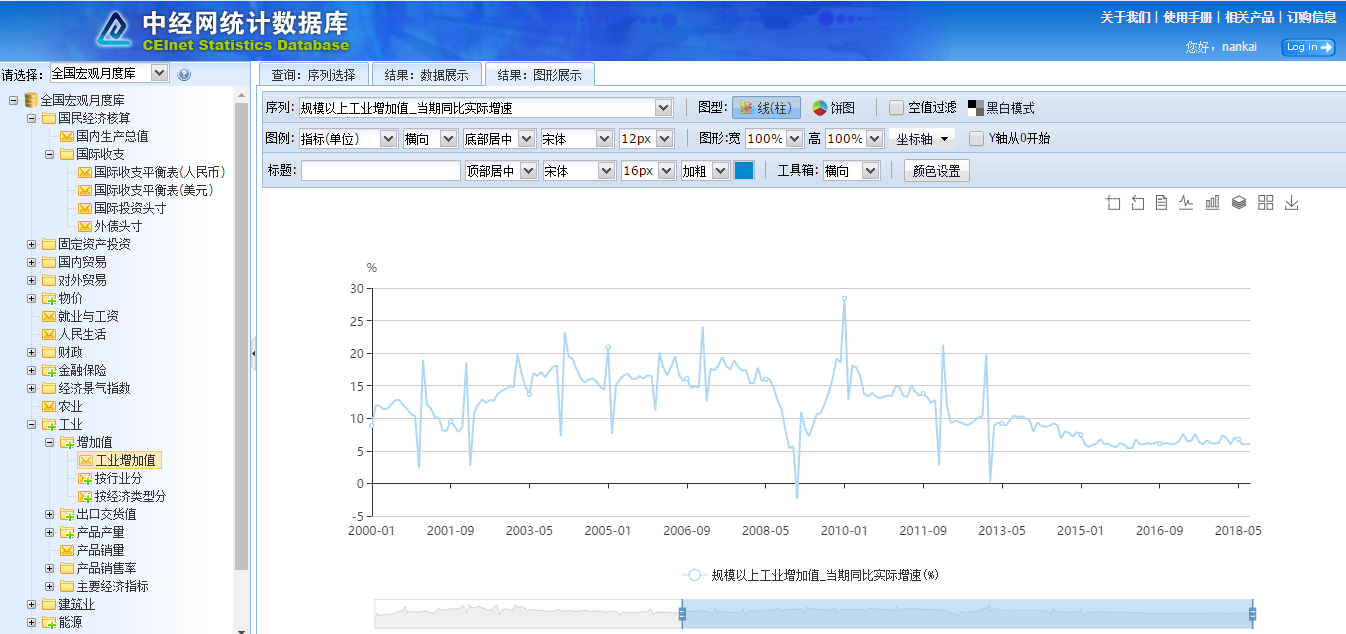This screenshot has height=634, width=1346.
Task: Select 就业与工资 in the tree
Action: (80, 316)
